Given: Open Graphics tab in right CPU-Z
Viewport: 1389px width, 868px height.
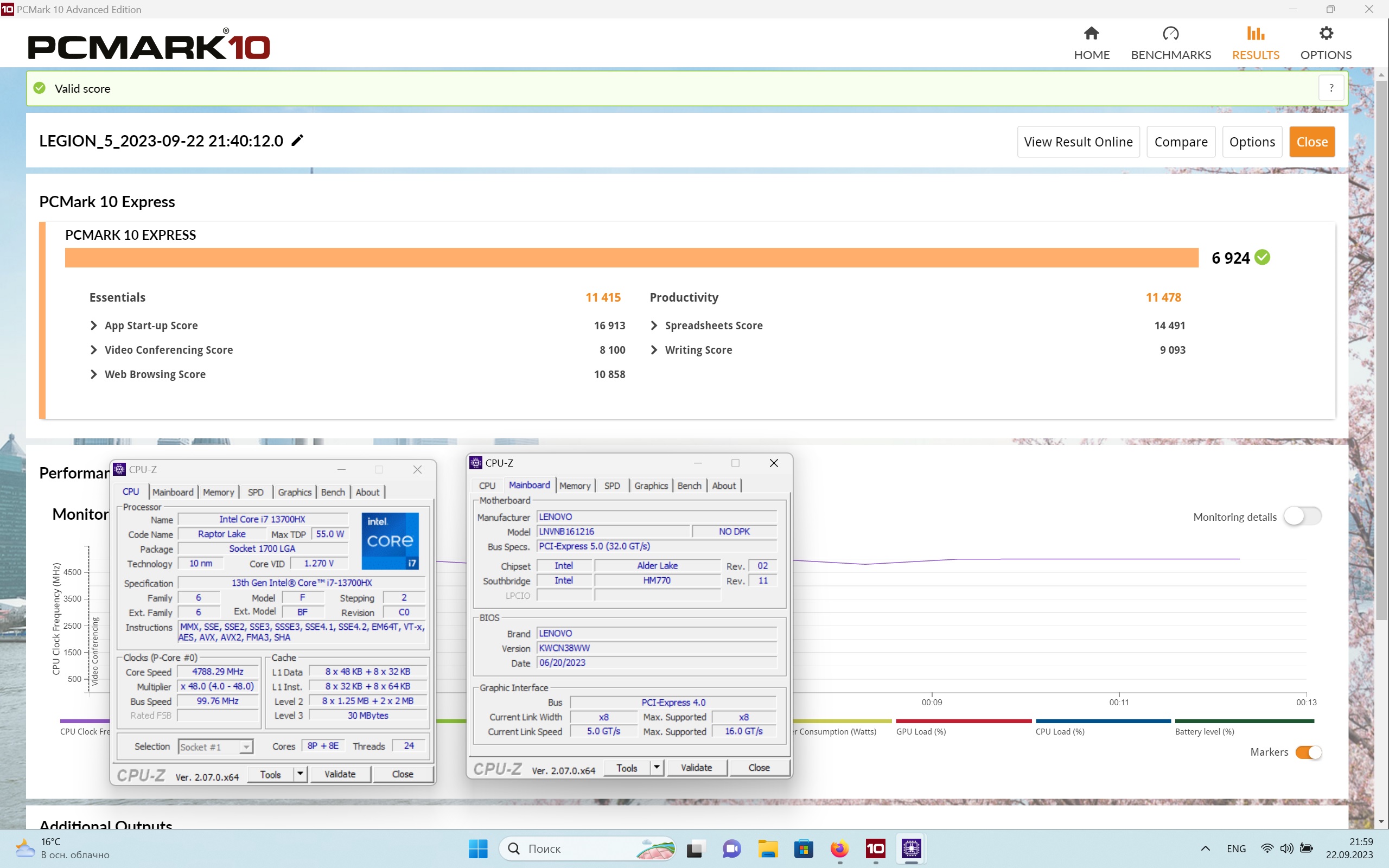Looking at the screenshot, I should pyautogui.click(x=651, y=486).
